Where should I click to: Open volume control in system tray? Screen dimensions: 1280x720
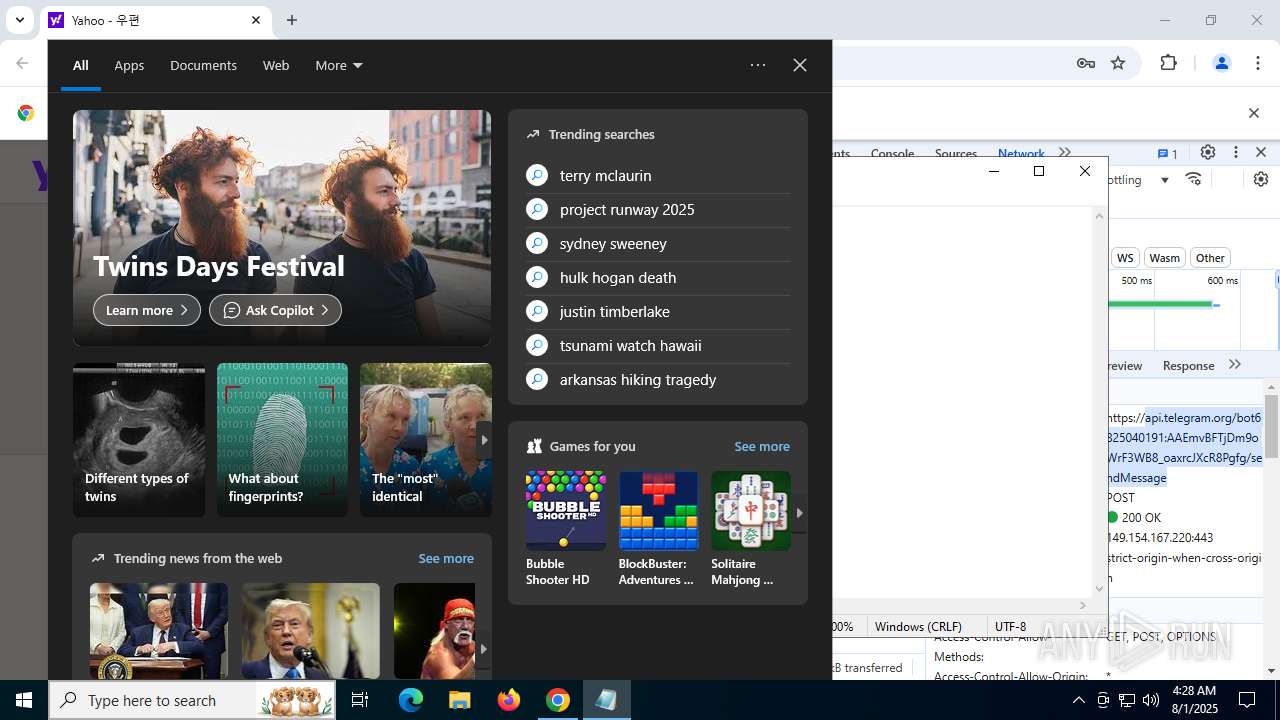coord(1151,700)
